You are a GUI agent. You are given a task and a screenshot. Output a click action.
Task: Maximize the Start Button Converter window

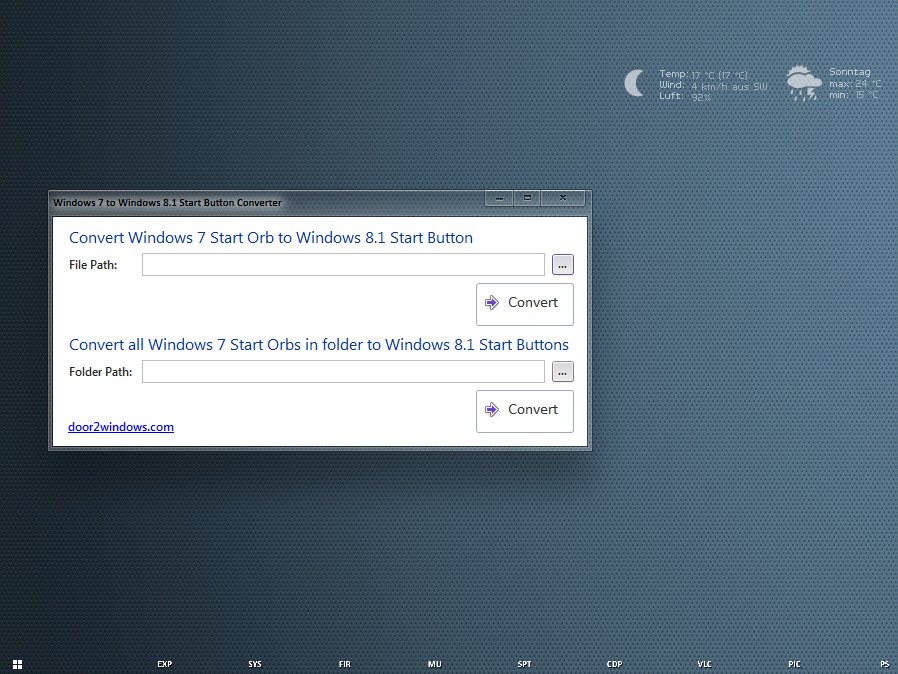(527, 198)
